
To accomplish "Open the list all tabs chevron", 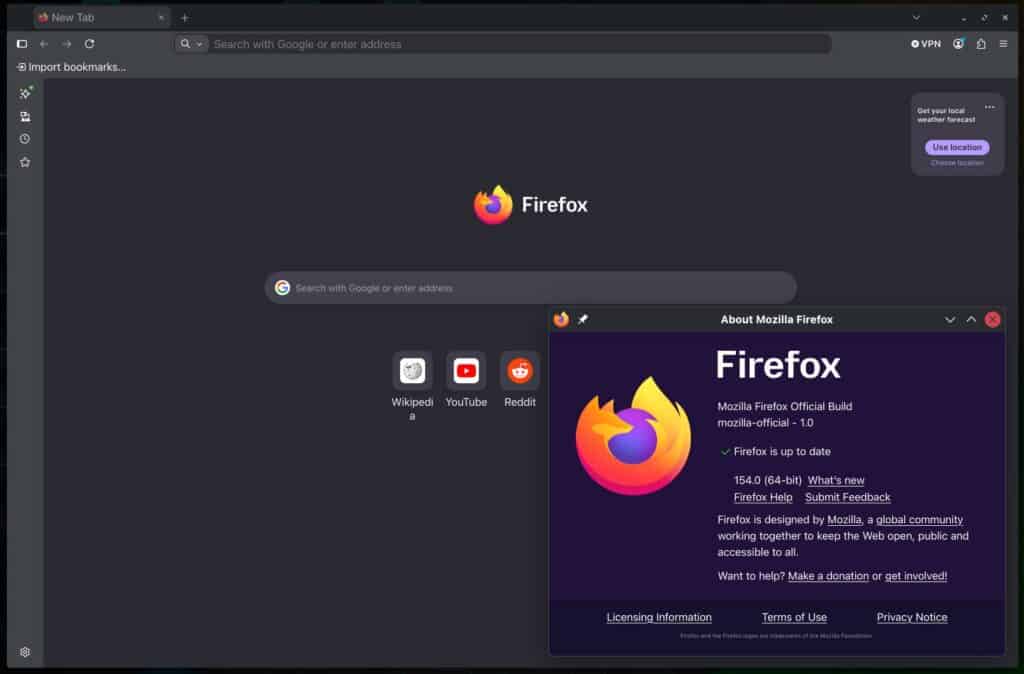I will [x=916, y=18].
